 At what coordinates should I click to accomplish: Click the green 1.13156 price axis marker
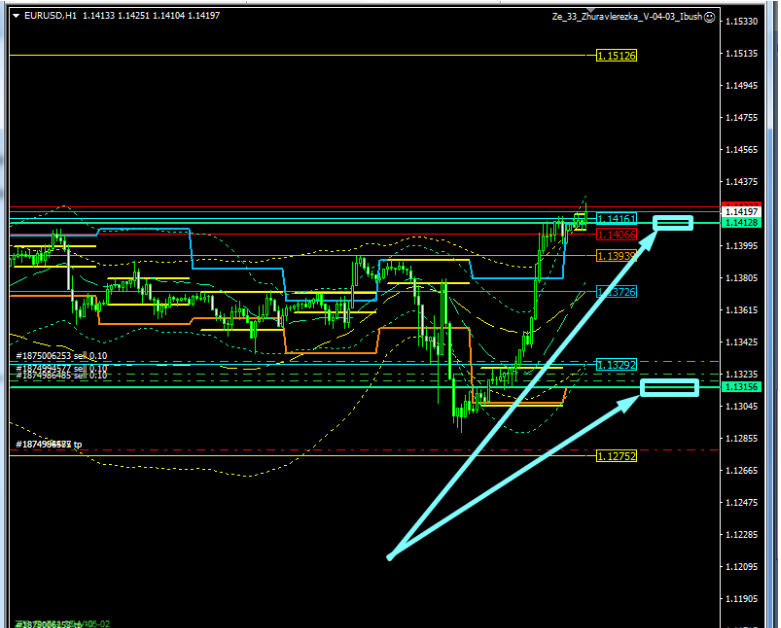coord(743,386)
